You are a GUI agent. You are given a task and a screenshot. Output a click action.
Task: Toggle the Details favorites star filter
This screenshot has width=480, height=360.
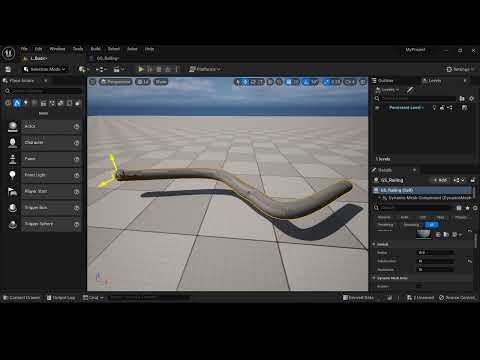pos(467,208)
